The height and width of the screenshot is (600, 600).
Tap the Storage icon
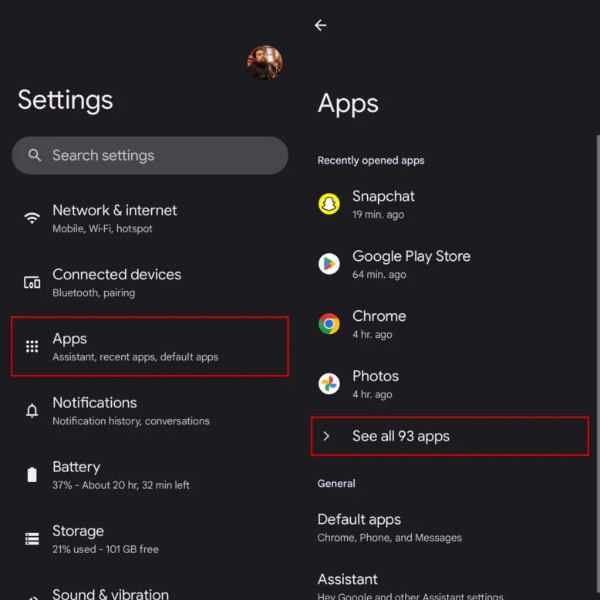click(x=32, y=539)
